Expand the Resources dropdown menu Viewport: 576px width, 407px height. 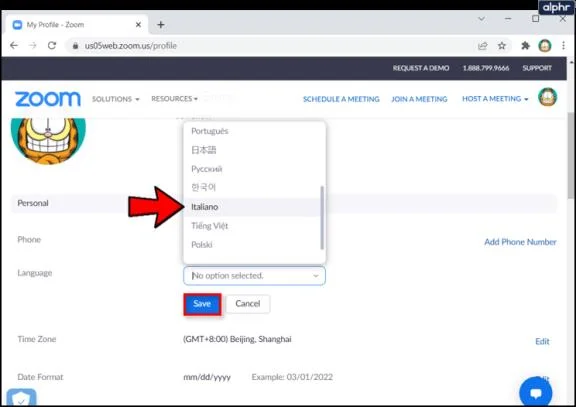pos(174,99)
